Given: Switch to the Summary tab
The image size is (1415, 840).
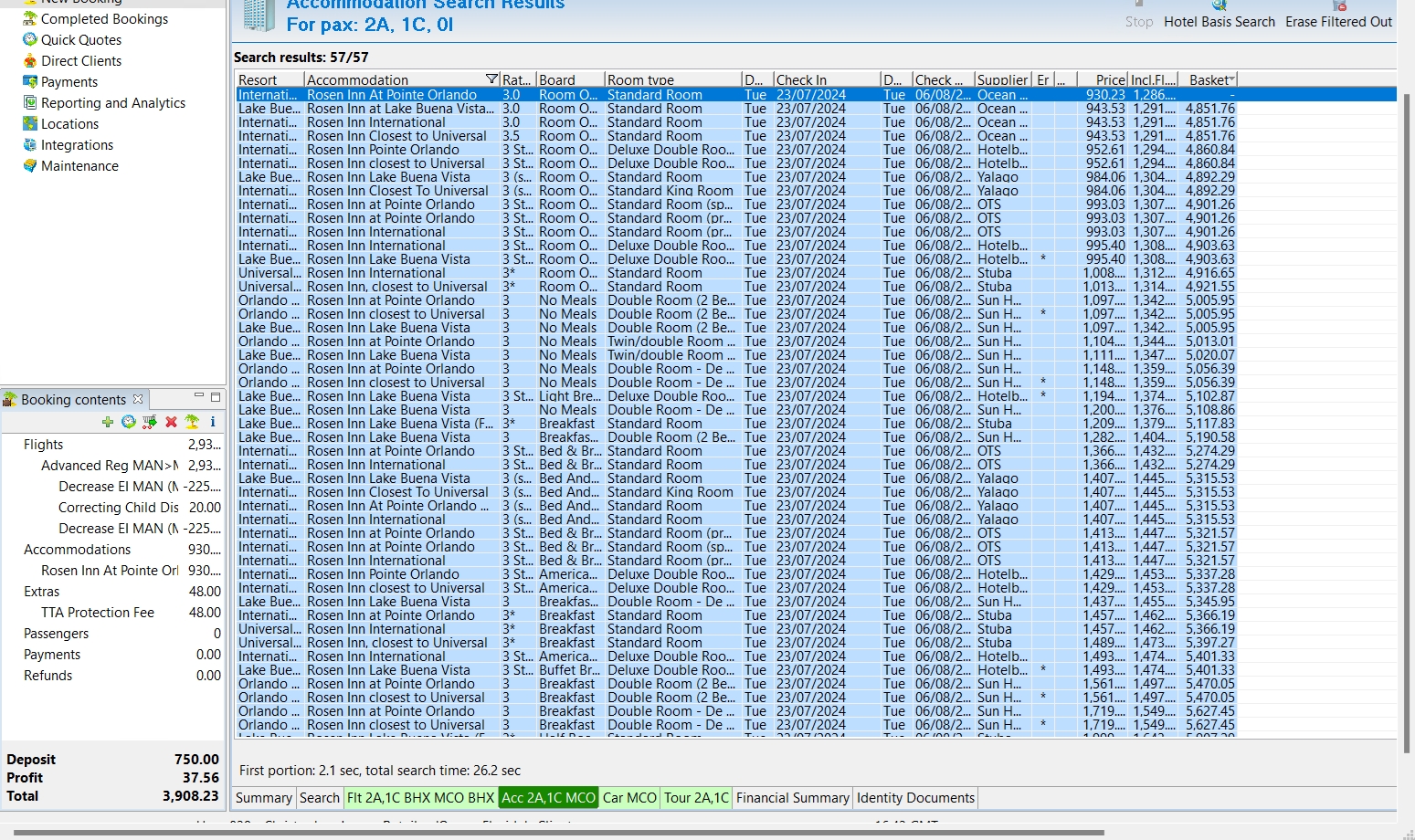Looking at the screenshot, I should coord(264,798).
